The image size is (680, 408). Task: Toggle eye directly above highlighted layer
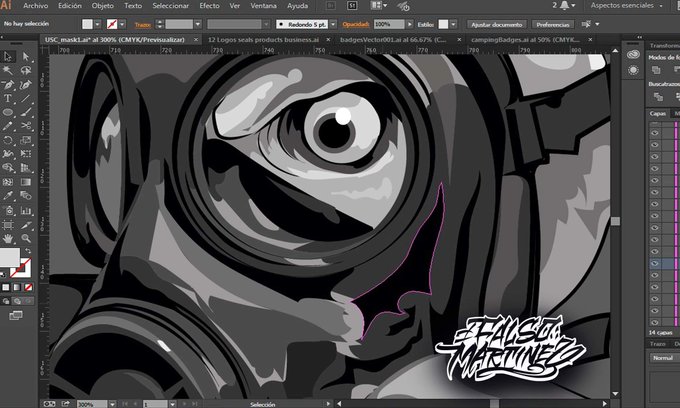pyautogui.click(x=654, y=251)
